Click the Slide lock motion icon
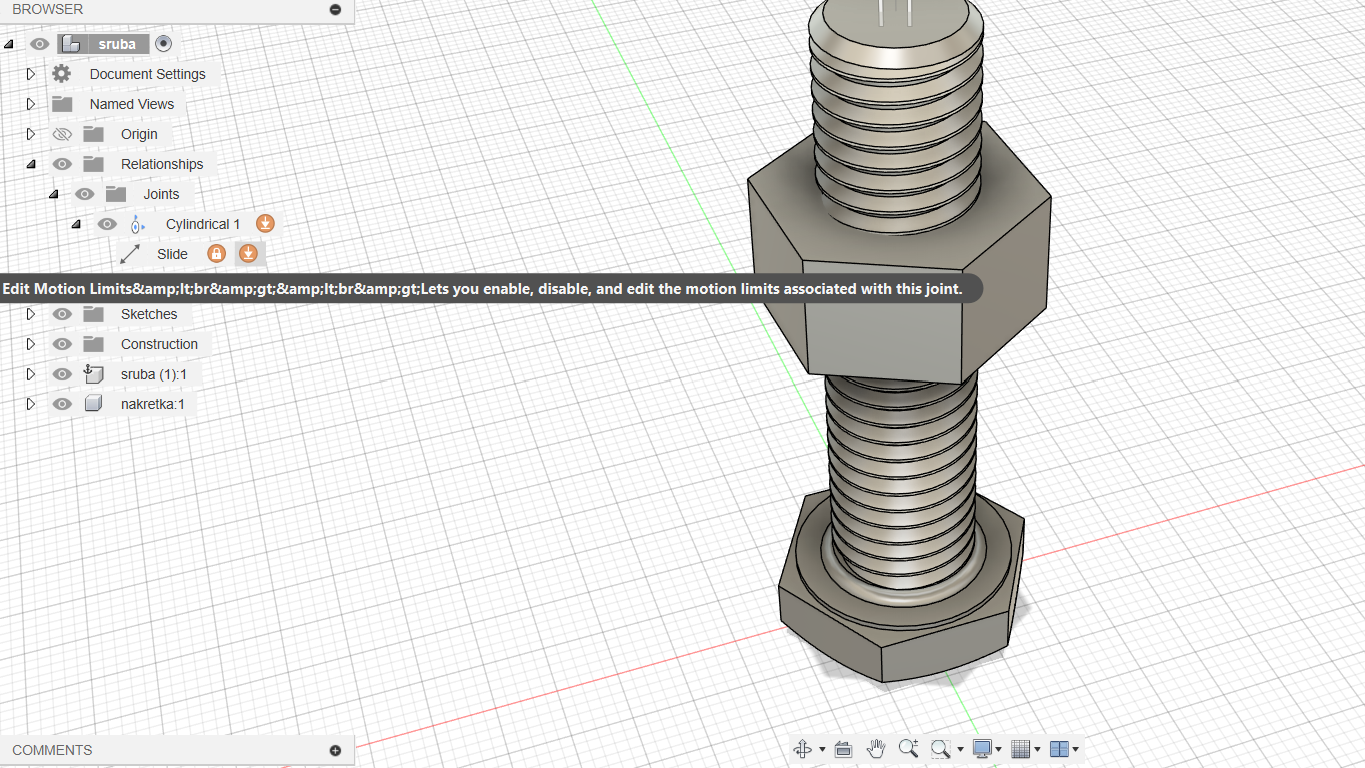 216,254
